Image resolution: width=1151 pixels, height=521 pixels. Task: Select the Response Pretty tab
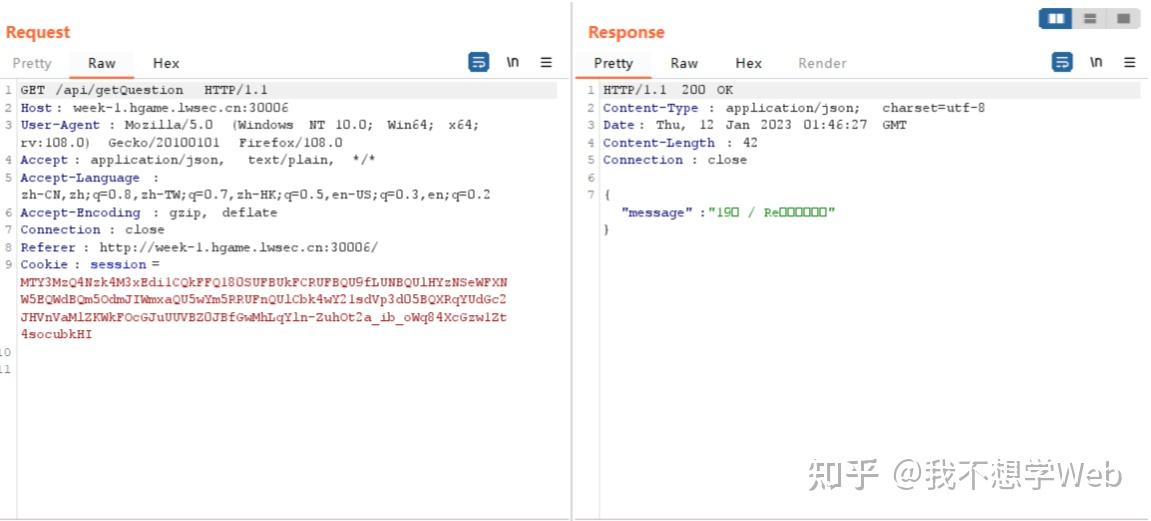[613, 63]
